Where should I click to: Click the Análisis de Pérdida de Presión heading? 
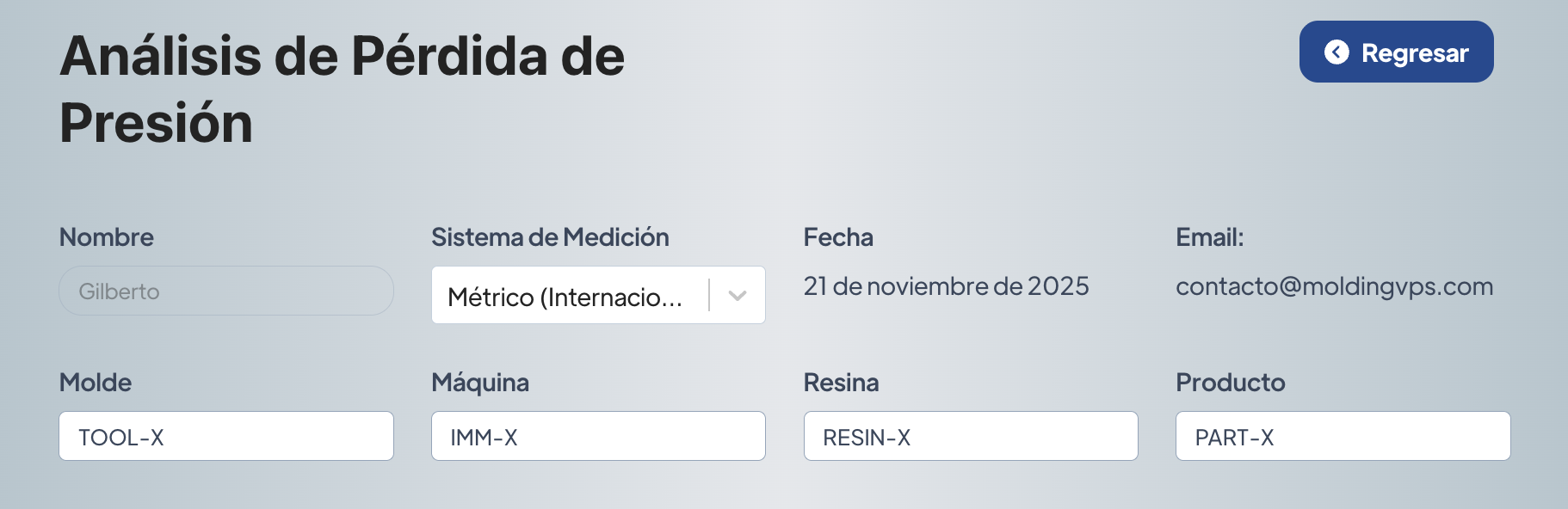coord(342,89)
